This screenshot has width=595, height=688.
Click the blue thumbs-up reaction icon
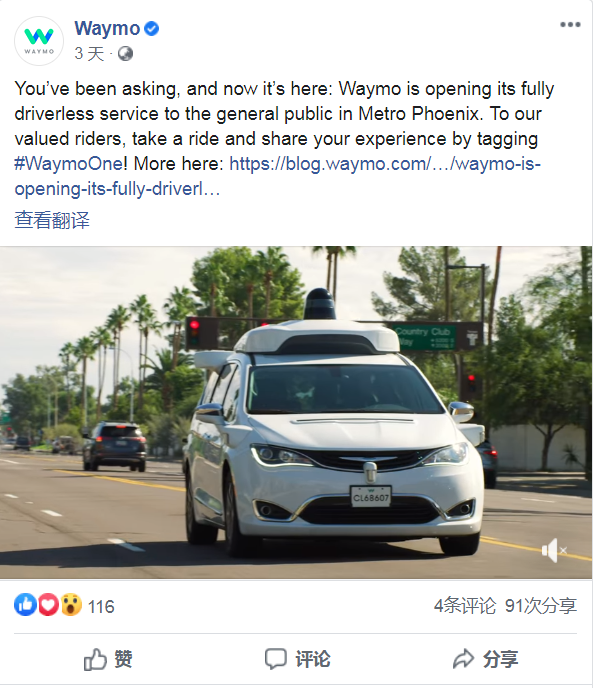click(x=25, y=605)
